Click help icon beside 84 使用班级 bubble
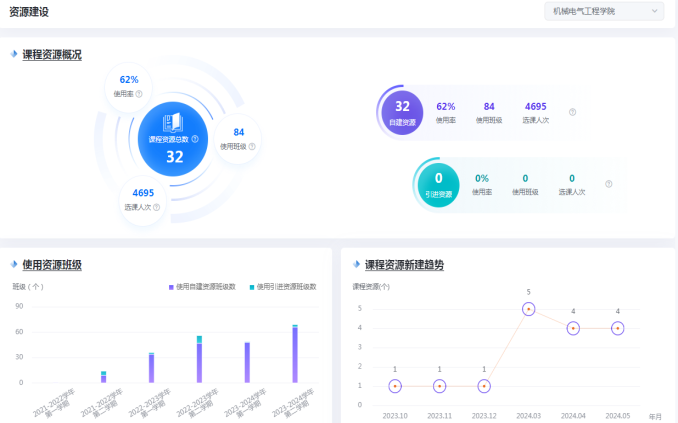 coord(252,146)
